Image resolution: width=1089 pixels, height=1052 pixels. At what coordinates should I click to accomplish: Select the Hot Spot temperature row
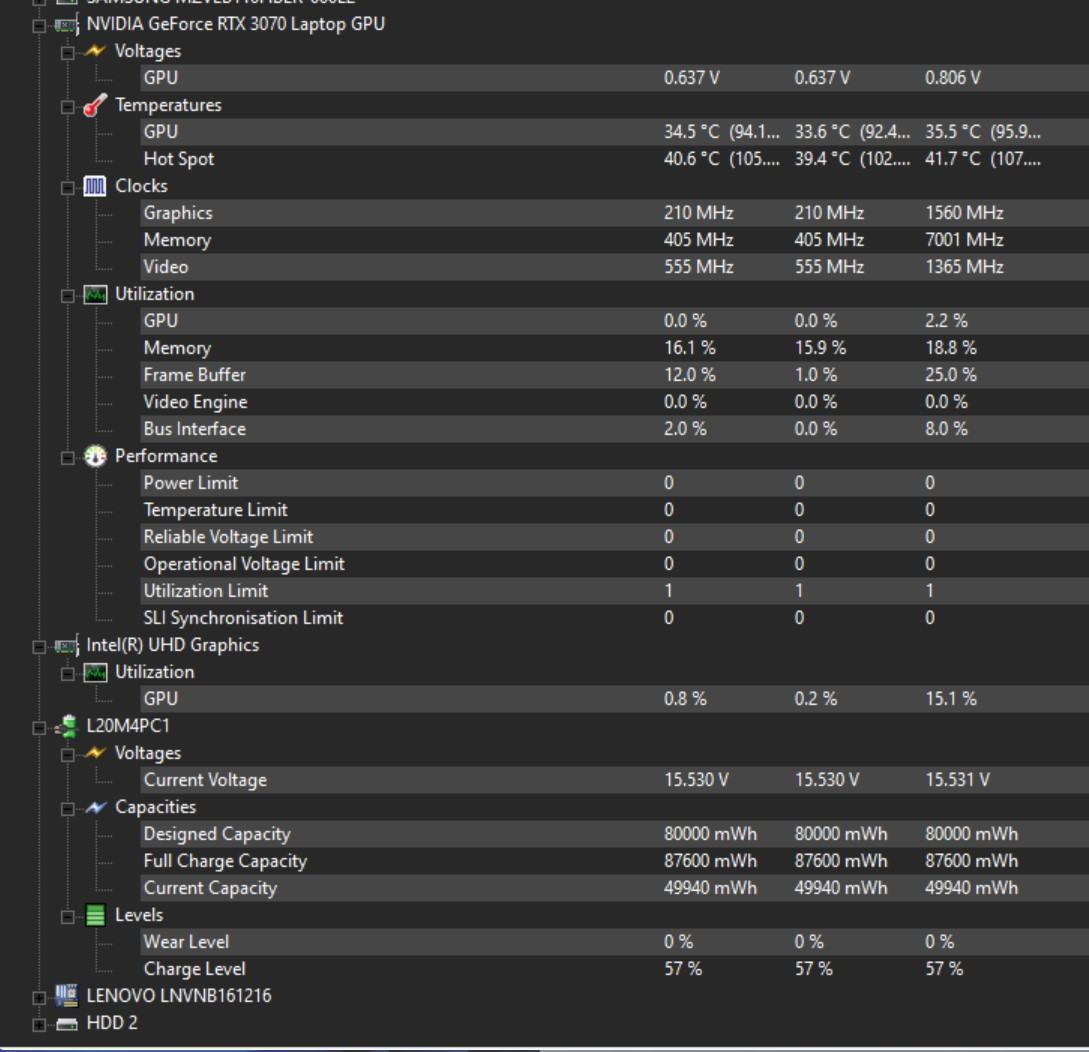click(x=615, y=159)
